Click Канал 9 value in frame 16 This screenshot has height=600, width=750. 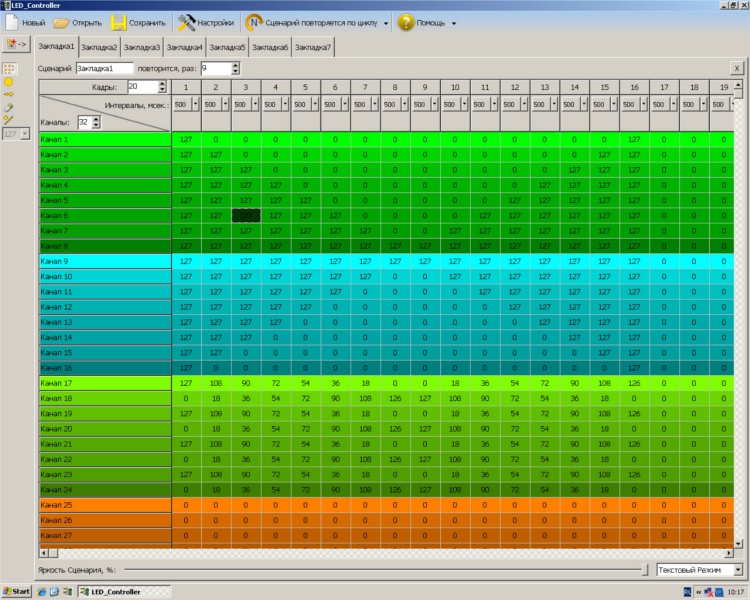coord(634,261)
